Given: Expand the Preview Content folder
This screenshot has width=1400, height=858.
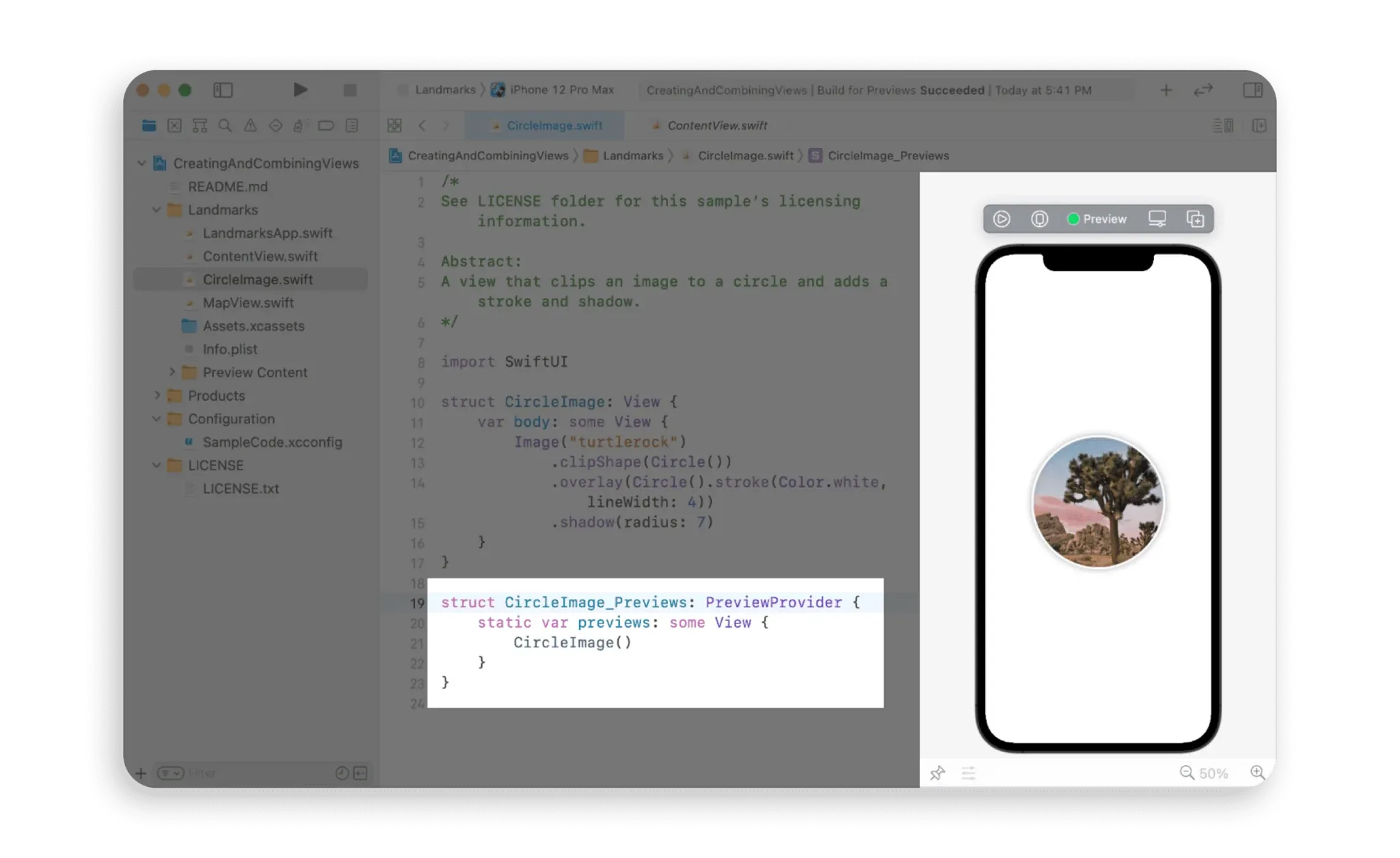Looking at the screenshot, I should pyautogui.click(x=172, y=372).
